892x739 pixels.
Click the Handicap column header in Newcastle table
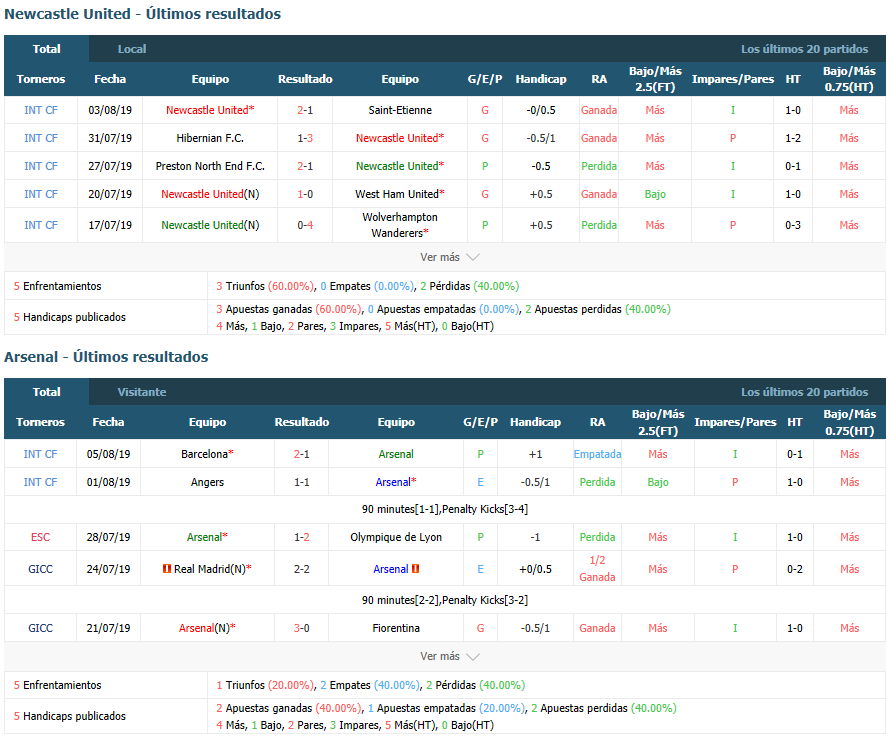(x=541, y=79)
